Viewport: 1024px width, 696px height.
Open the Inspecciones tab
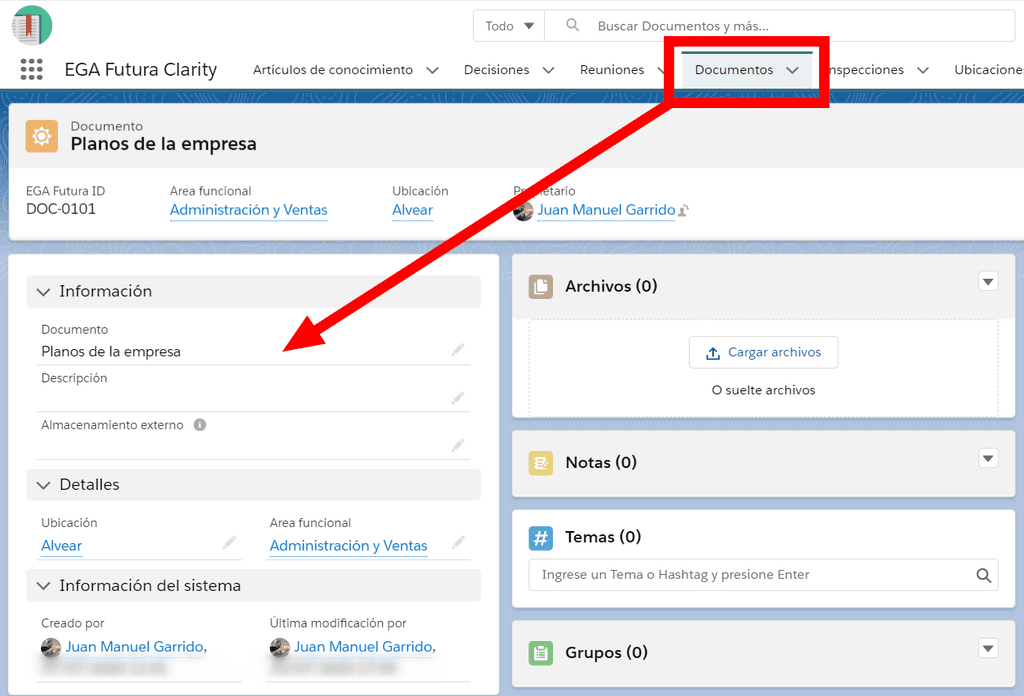coord(866,70)
